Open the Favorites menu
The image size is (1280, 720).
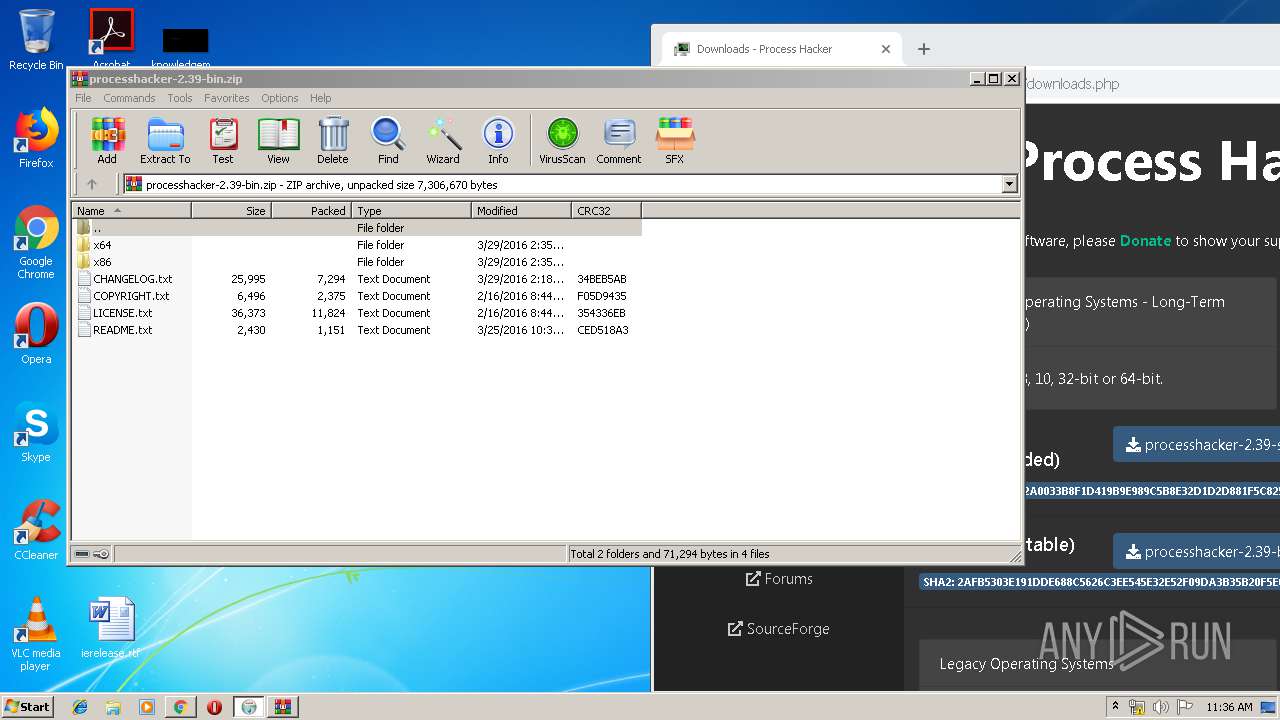coord(227,98)
